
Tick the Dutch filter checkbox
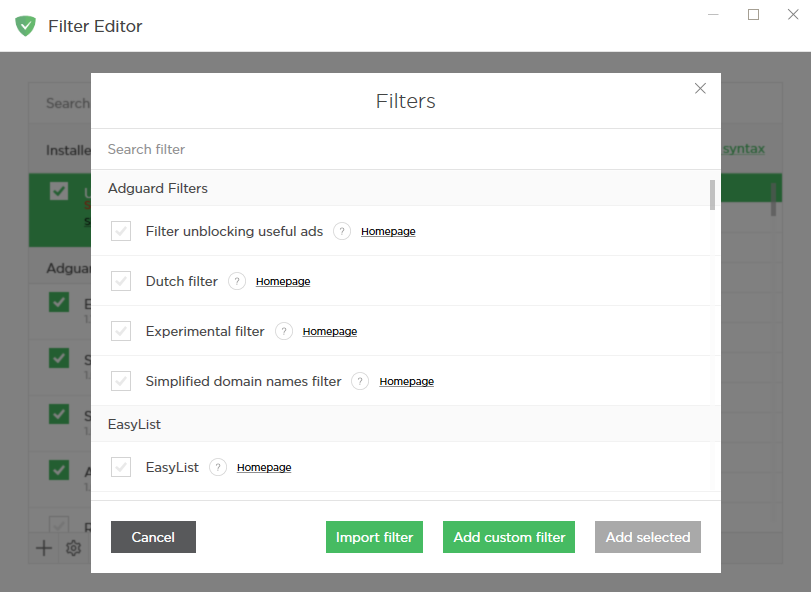click(x=121, y=281)
